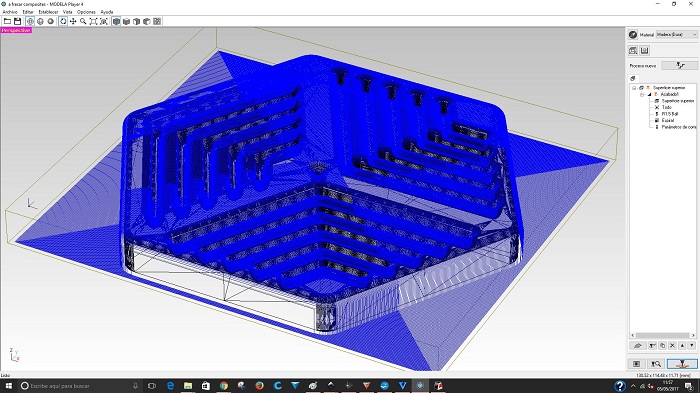The height and width of the screenshot is (393, 700).
Task: Open the Archivo menu
Action: tap(10, 12)
